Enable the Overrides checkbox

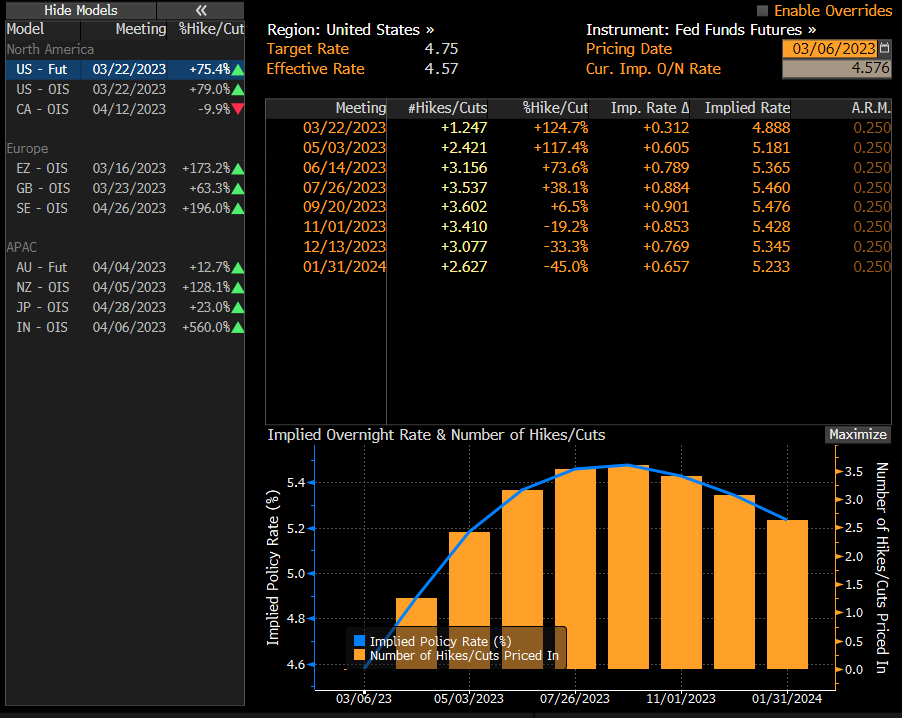763,10
